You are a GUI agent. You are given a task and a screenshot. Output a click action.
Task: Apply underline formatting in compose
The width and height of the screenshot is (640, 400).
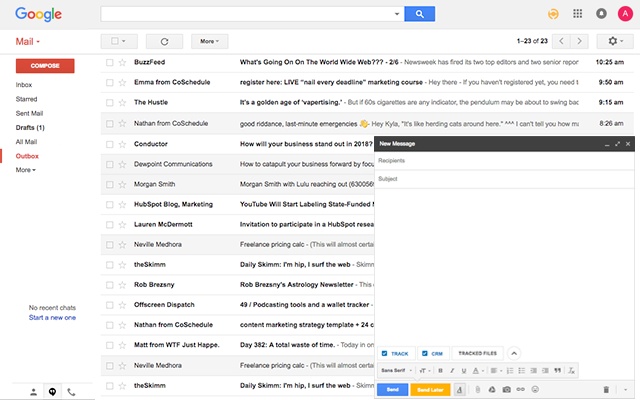click(x=464, y=371)
